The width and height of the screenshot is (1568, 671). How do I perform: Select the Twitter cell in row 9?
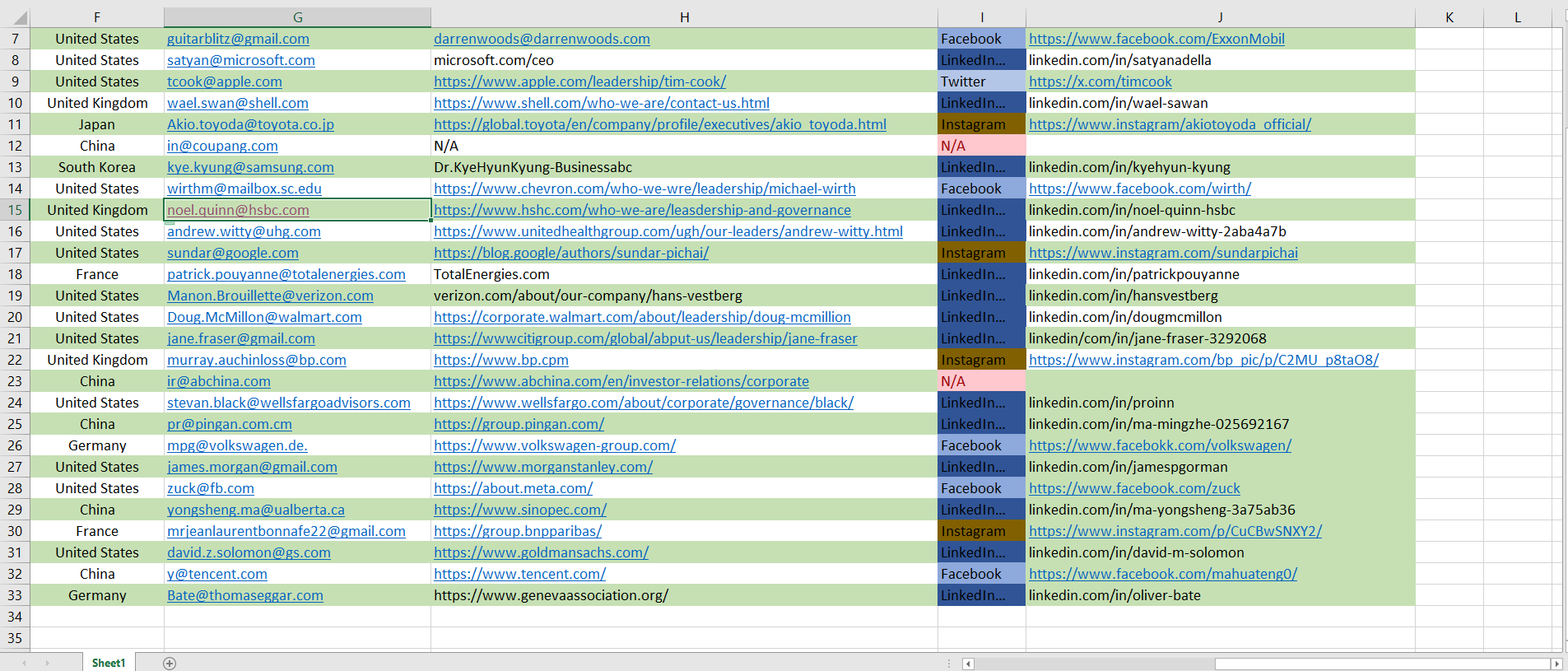pyautogui.click(x=982, y=82)
